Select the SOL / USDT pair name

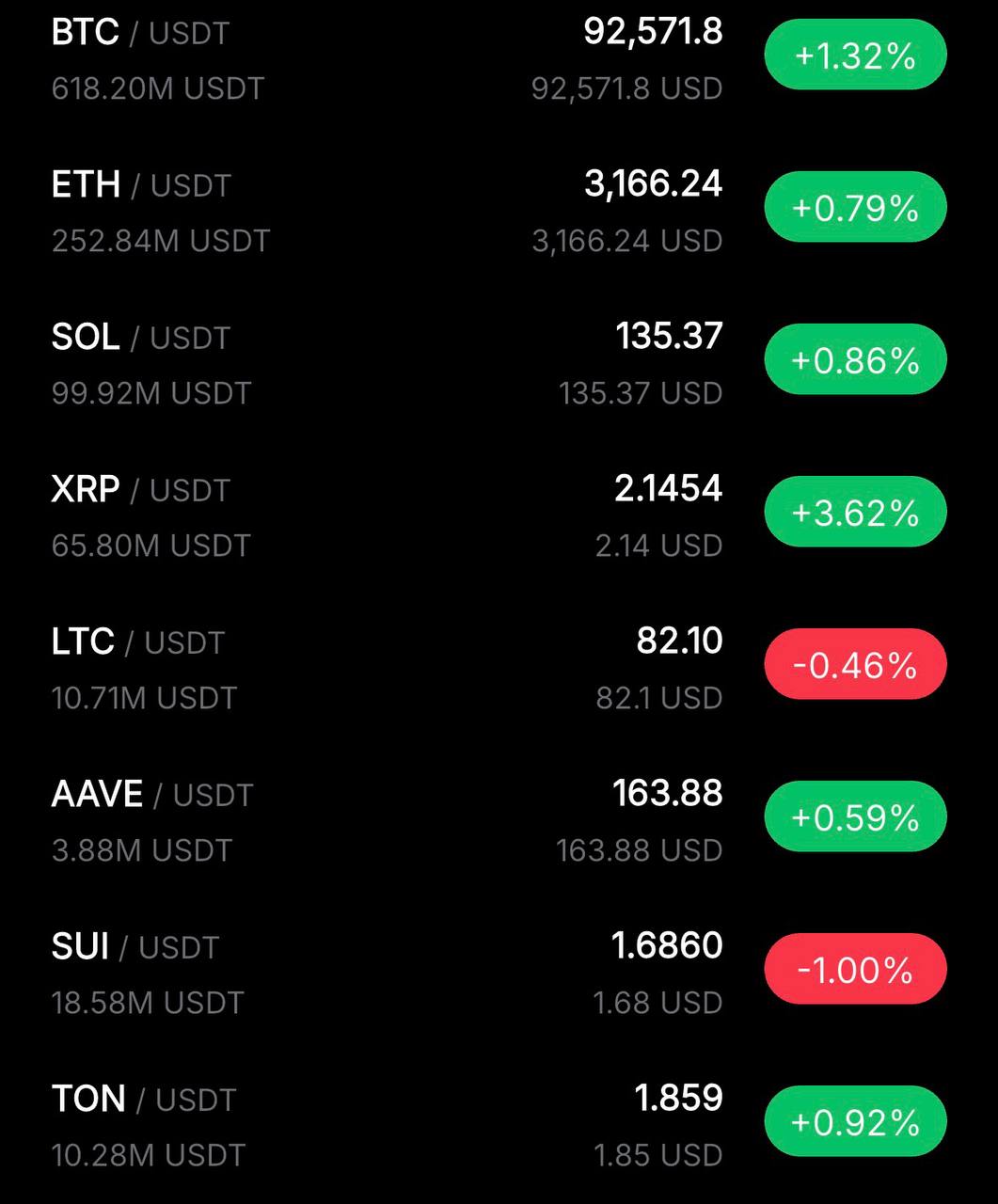coord(140,338)
